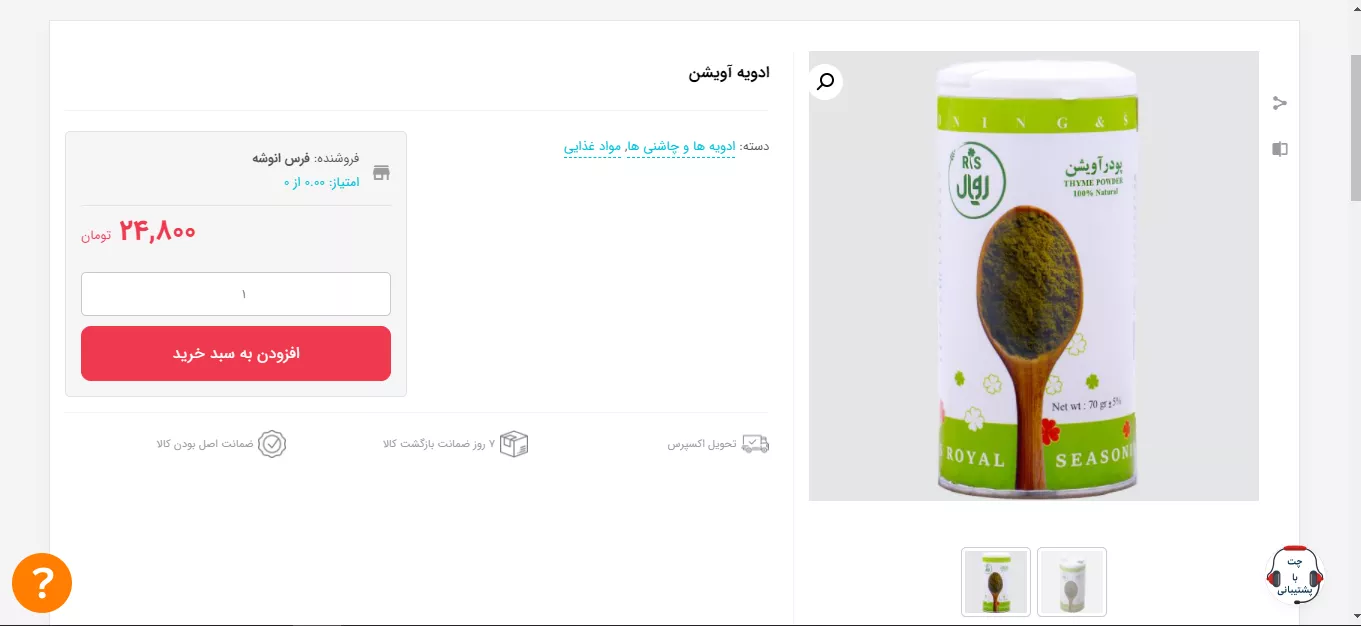Select the faded second product thumbnail
Viewport: 1361px width, 626px height.
(x=1072, y=581)
